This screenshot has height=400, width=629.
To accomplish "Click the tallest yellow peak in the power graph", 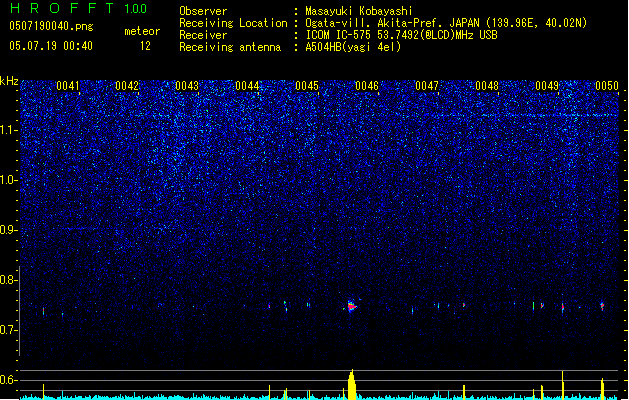I will point(352,384).
